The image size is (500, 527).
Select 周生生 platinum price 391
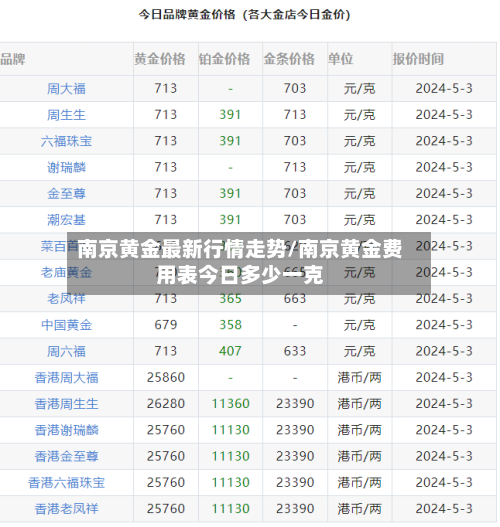(230, 115)
